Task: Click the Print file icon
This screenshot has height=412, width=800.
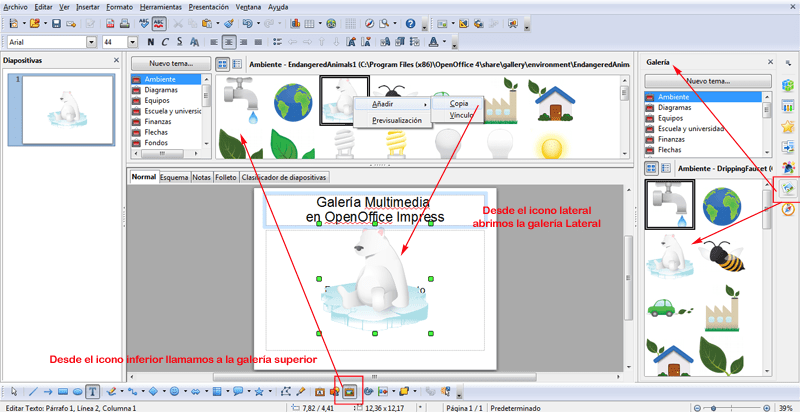Action: (124, 23)
